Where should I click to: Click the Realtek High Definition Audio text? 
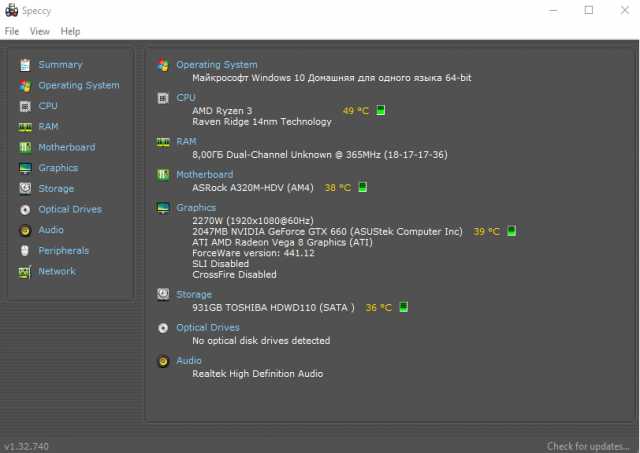pyautogui.click(x=258, y=374)
